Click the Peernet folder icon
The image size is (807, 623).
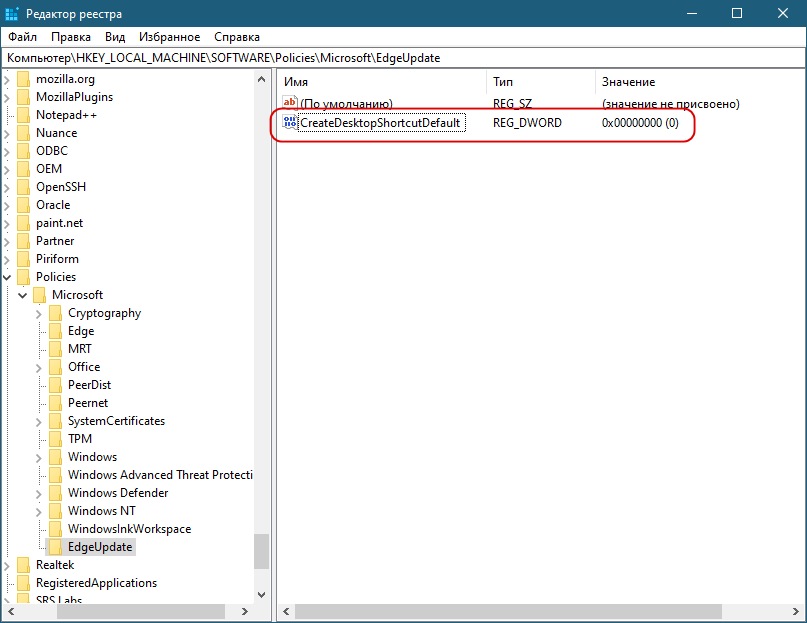coord(56,403)
